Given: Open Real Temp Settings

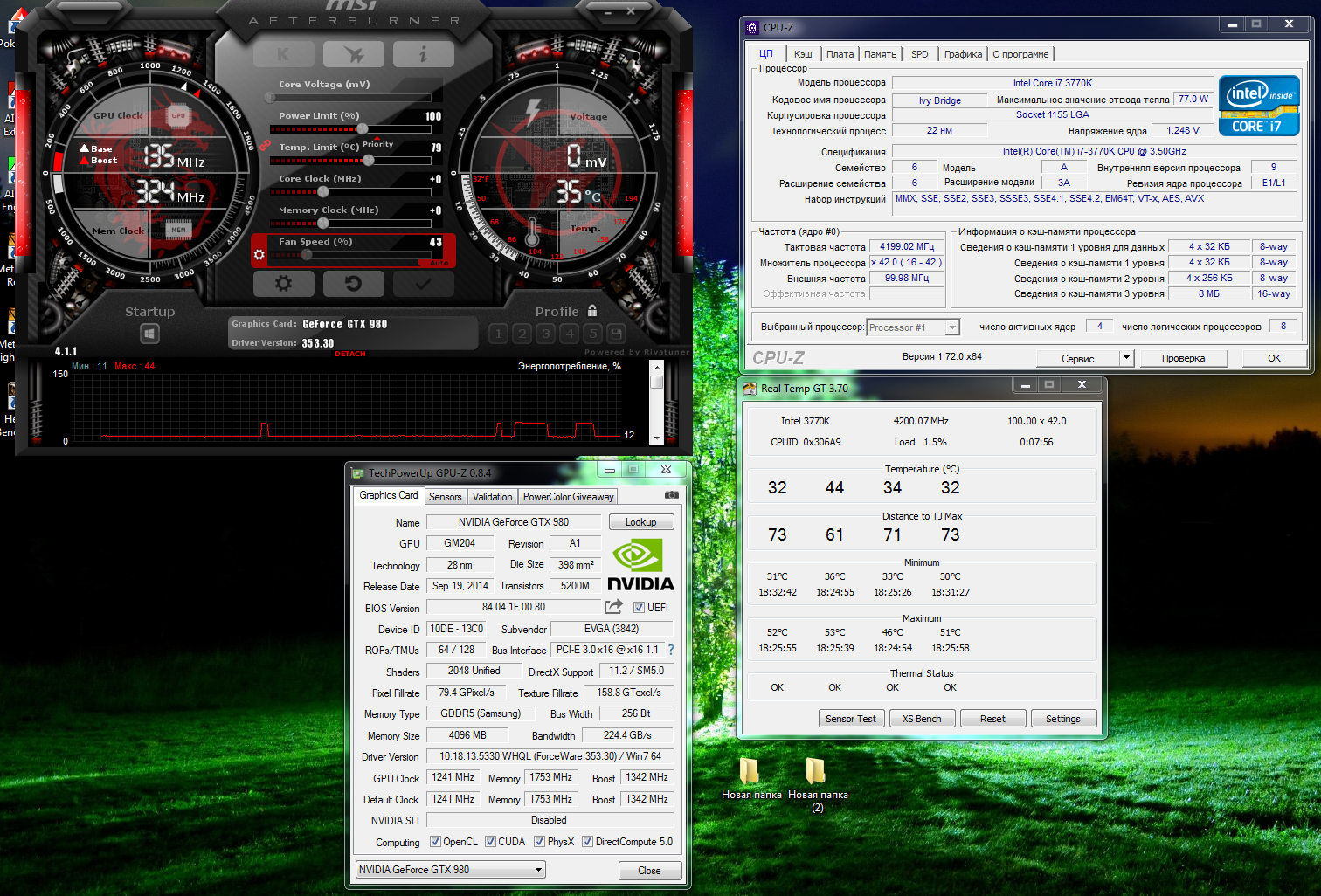Looking at the screenshot, I should tap(1062, 719).
